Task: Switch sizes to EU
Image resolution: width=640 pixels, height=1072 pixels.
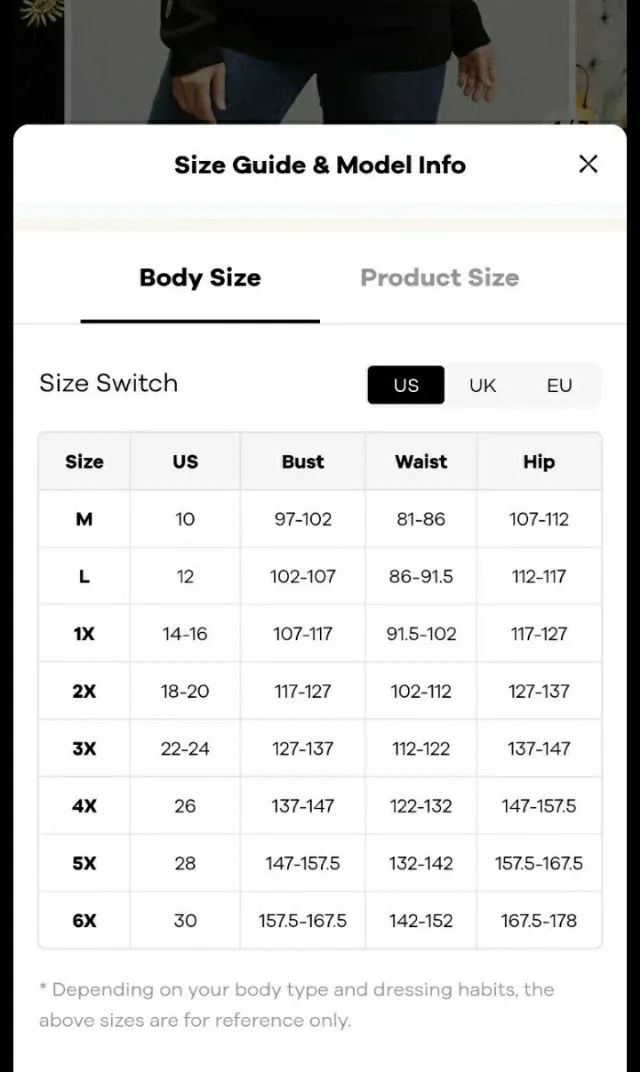Action: (559, 385)
